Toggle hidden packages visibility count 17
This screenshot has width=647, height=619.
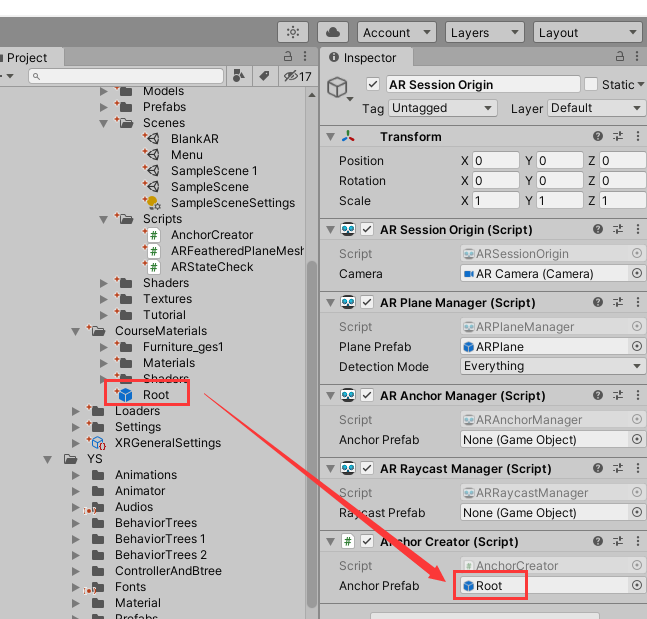[x=298, y=76]
